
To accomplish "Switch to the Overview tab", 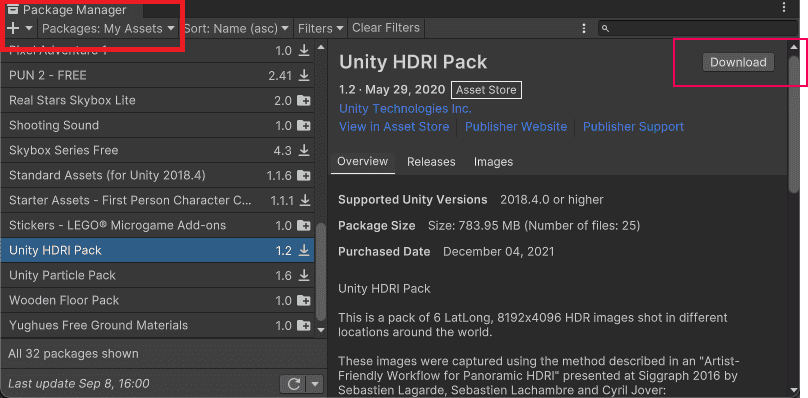I will click(362, 162).
